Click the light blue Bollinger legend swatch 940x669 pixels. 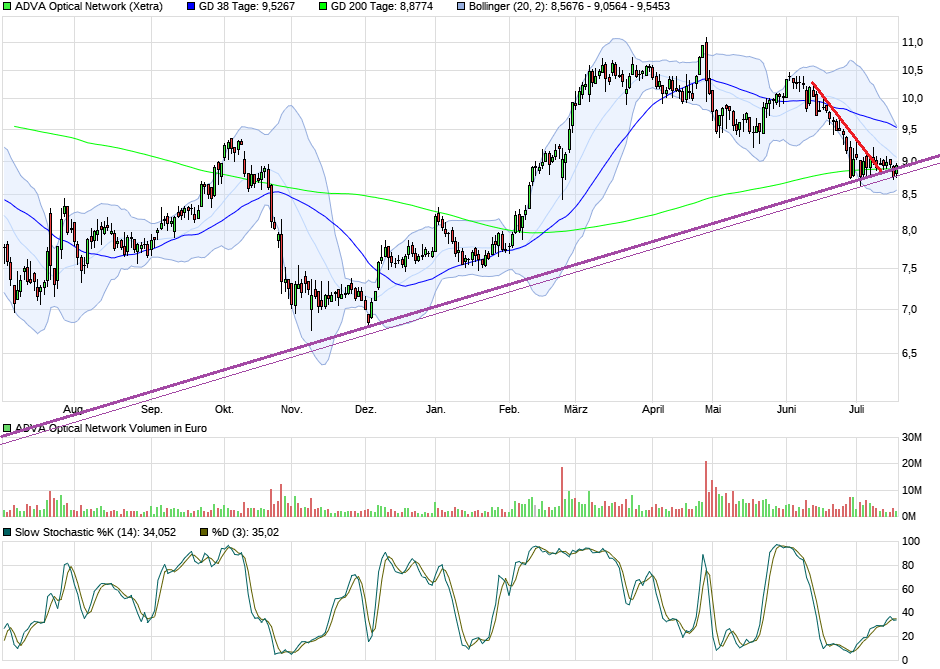(461, 7)
